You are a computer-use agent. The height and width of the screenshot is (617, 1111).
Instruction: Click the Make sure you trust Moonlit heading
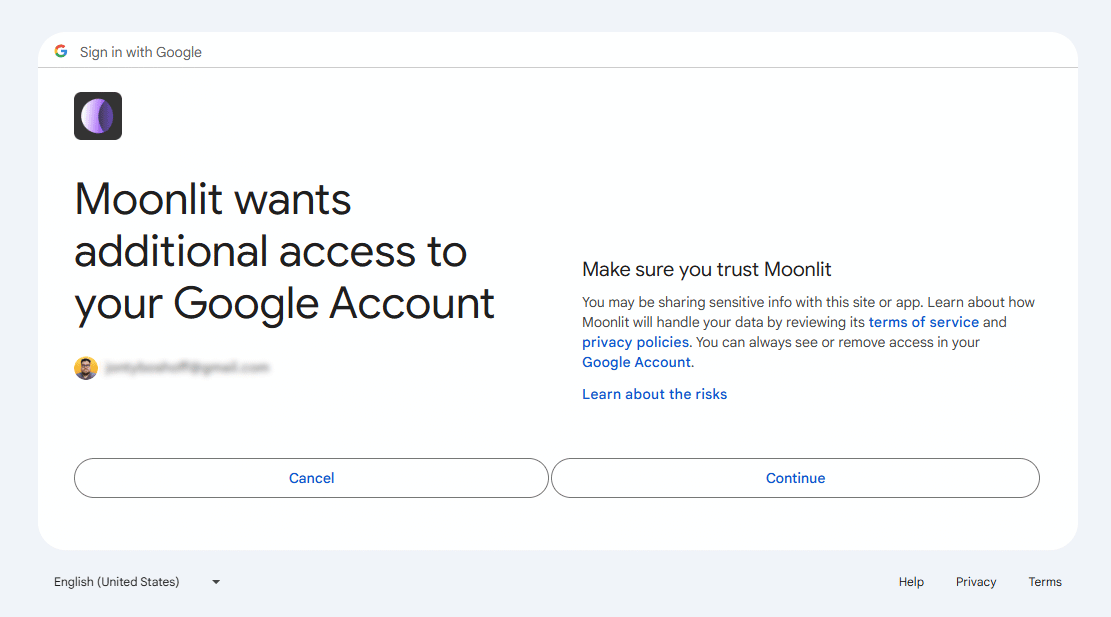707,269
